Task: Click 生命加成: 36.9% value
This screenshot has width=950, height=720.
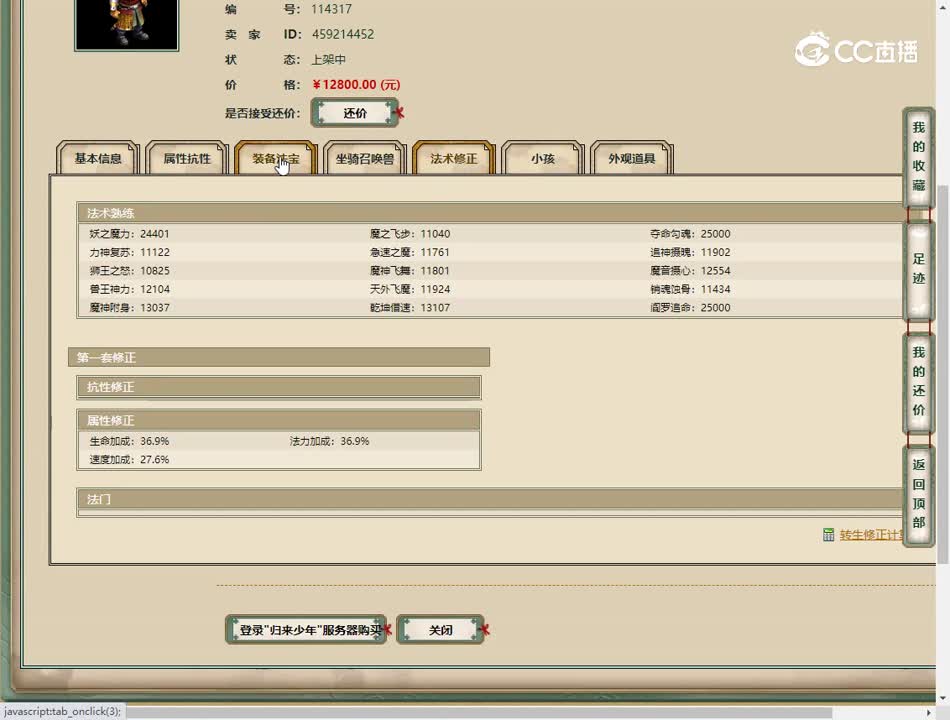Action: 130,441
